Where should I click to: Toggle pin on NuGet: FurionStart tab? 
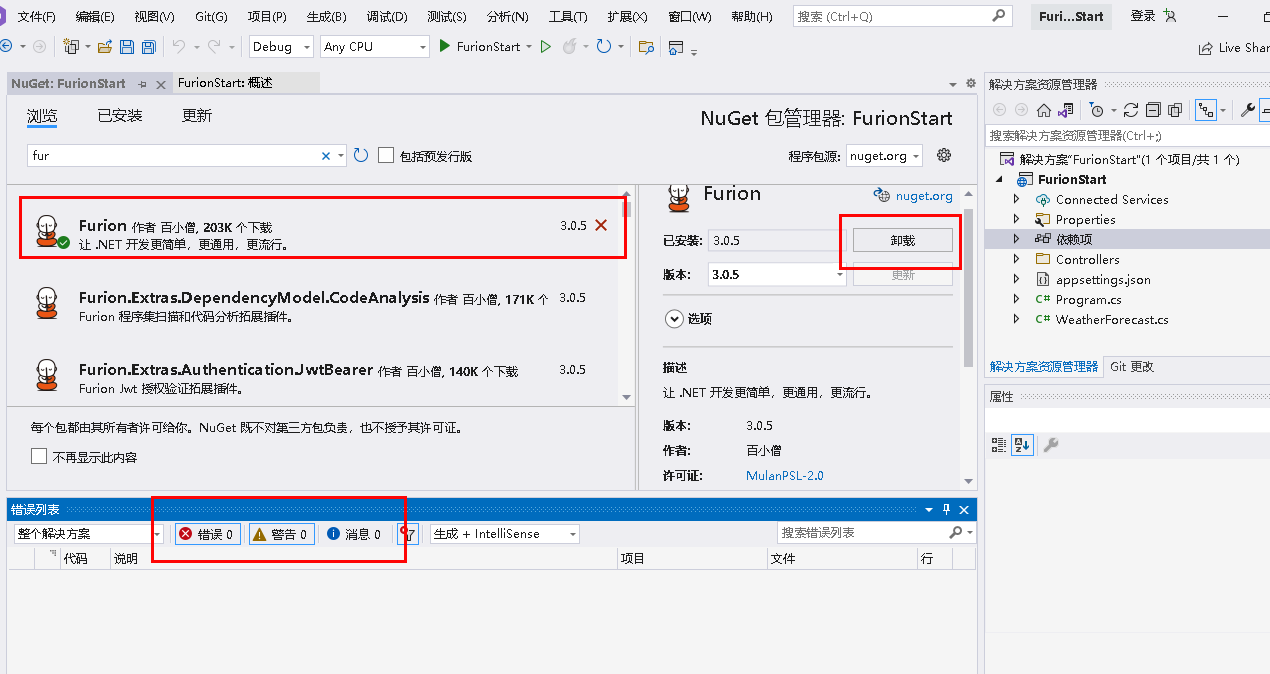pyautogui.click(x=144, y=84)
